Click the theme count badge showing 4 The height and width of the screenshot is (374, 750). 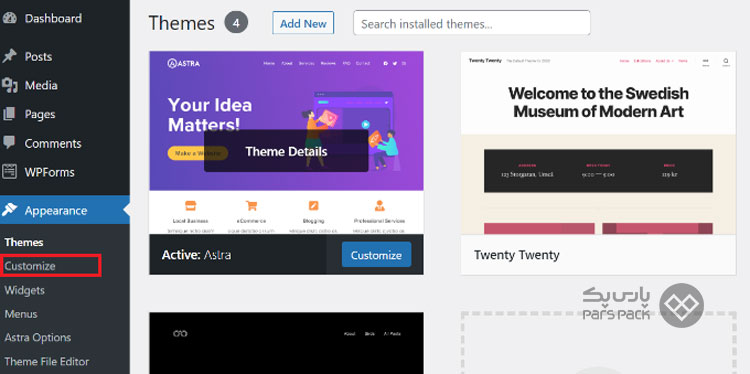pos(236,22)
